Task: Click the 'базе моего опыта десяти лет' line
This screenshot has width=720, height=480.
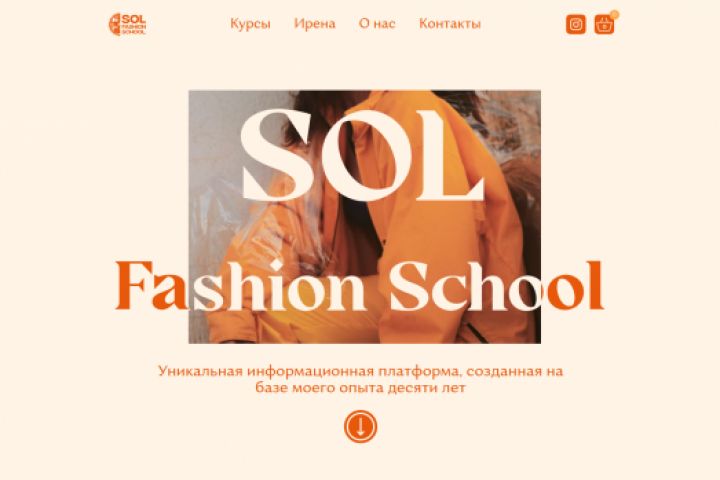Action: coord(360,388)
